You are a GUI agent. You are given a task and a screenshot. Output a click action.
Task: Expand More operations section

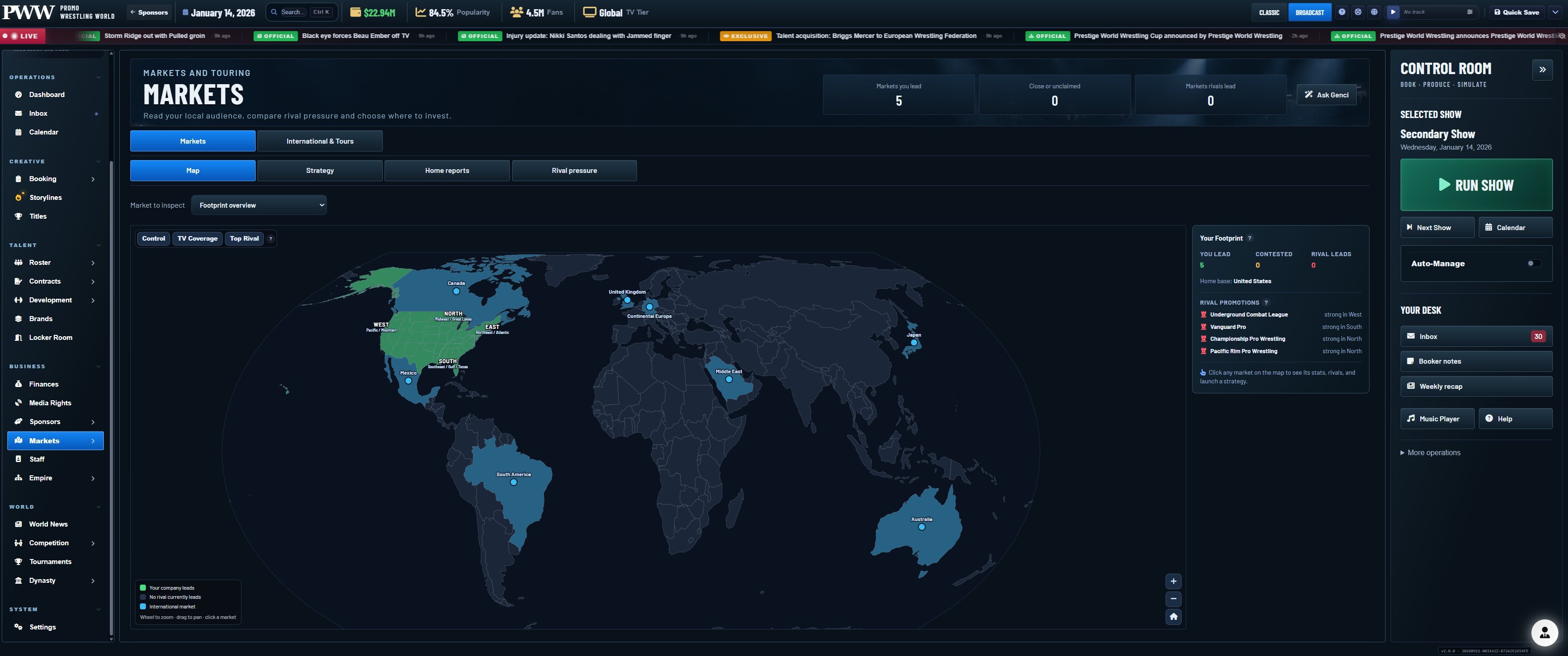(x=1430, y=452)
